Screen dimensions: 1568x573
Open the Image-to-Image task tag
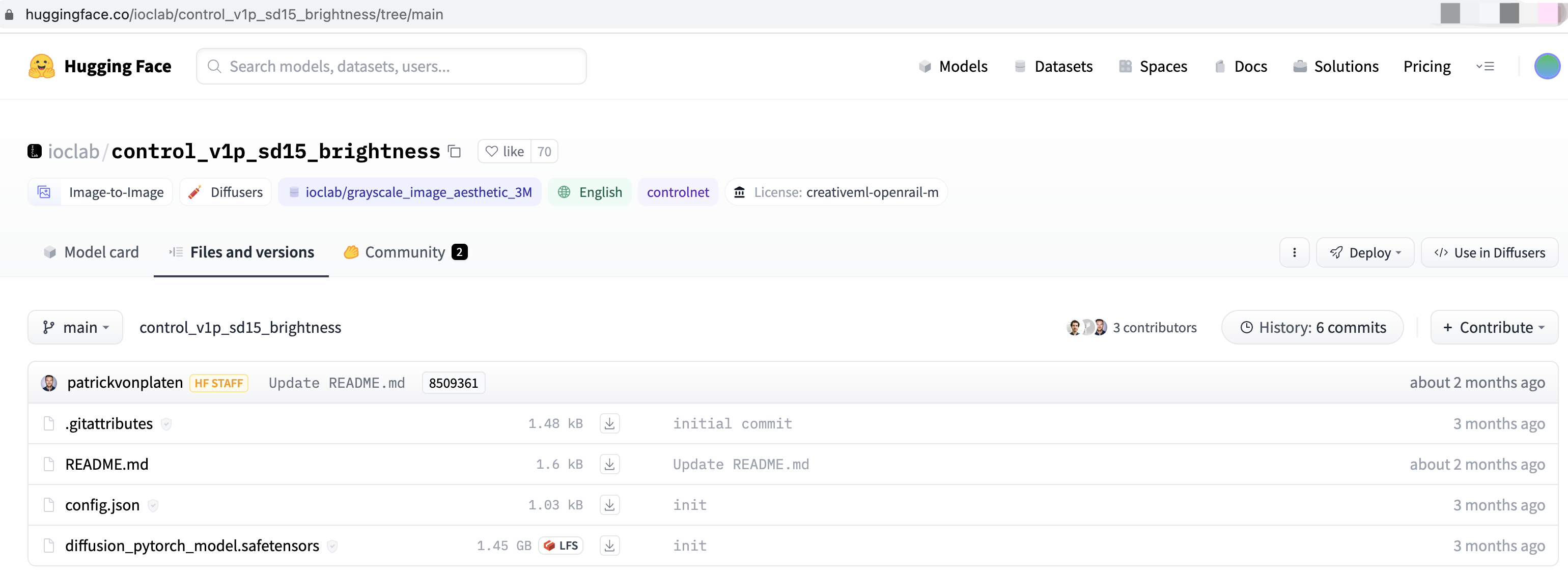(x=100, y=192)
